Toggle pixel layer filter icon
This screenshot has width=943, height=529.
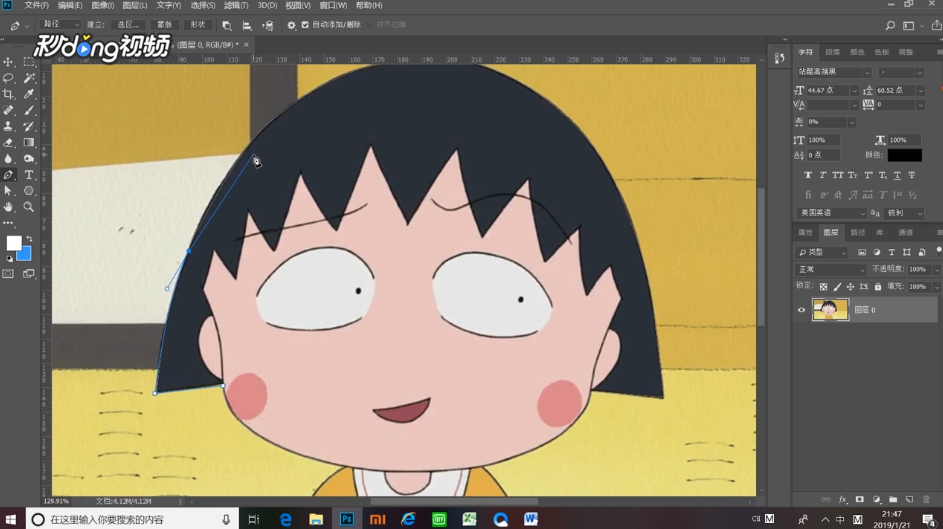[x=862, y=252]
